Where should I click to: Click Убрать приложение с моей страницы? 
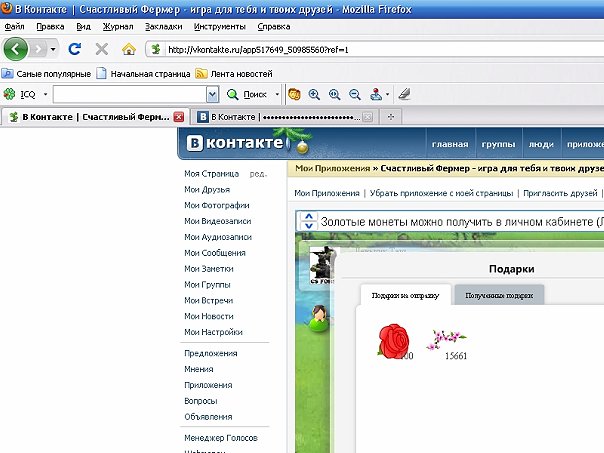pos(441,193)
